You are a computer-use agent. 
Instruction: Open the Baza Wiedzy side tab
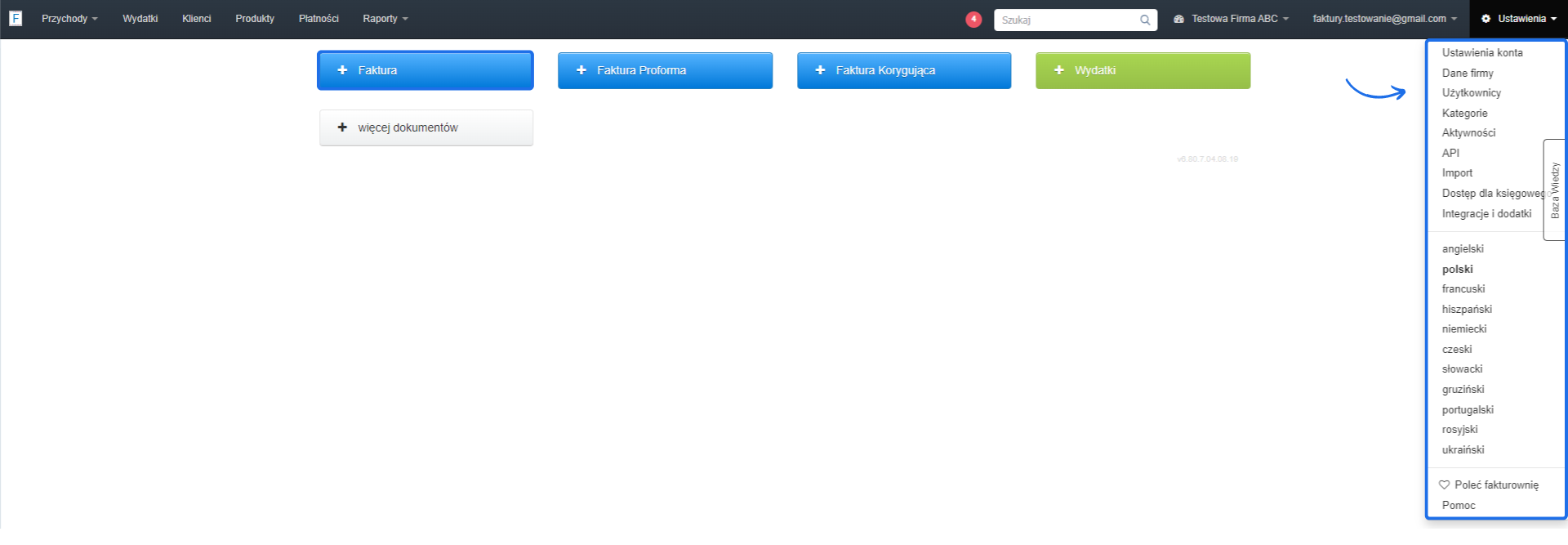coord(1555,190)
